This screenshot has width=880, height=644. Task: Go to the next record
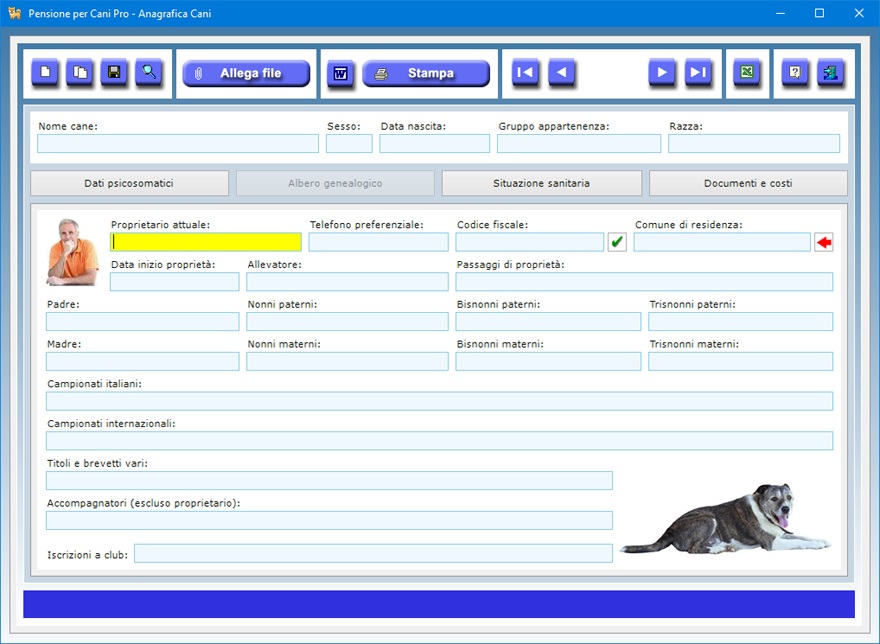662,72
